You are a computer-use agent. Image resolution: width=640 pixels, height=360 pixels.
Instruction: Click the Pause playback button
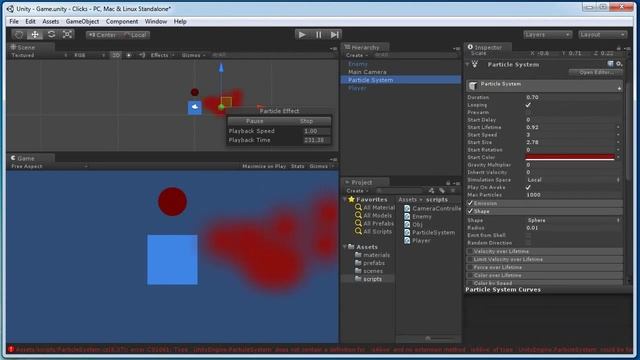click(318, 35)
